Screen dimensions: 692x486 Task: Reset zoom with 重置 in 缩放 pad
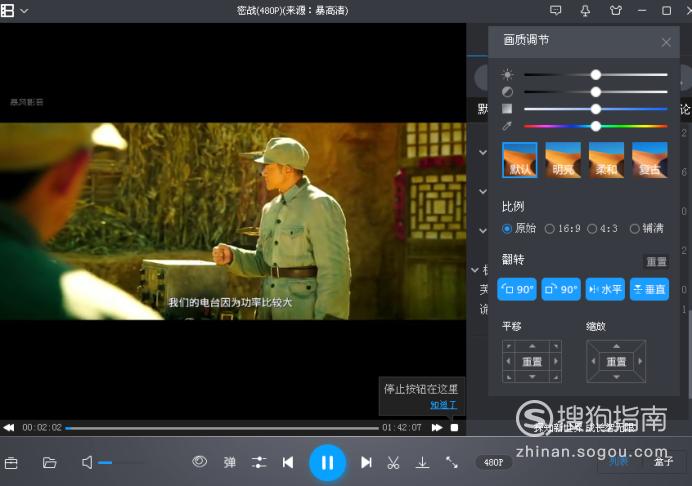point(616,362)
